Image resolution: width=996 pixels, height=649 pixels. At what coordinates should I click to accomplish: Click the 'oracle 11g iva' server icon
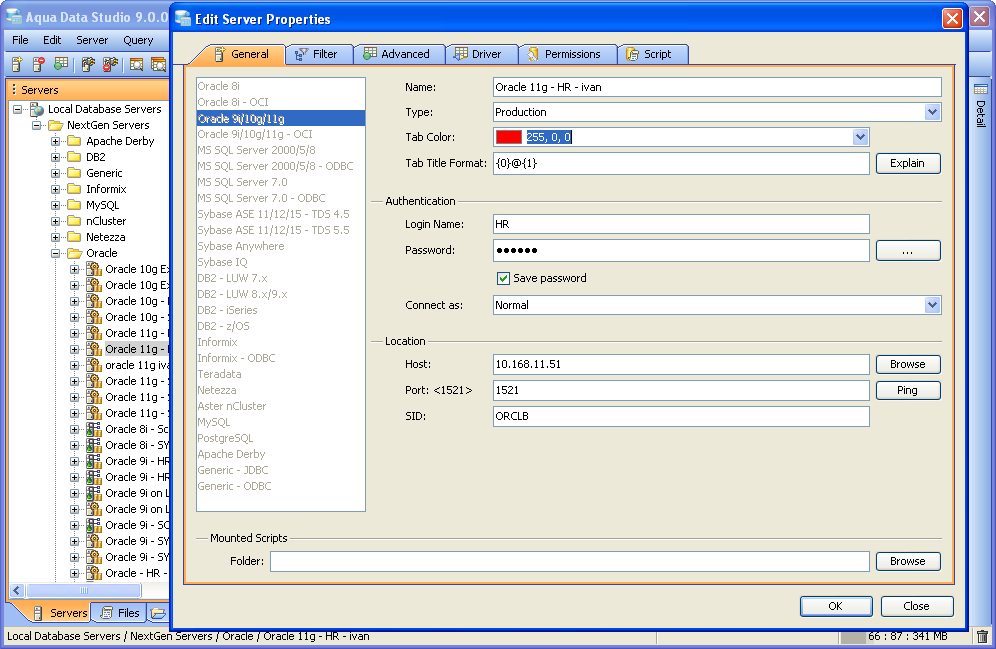pos(94,365)
